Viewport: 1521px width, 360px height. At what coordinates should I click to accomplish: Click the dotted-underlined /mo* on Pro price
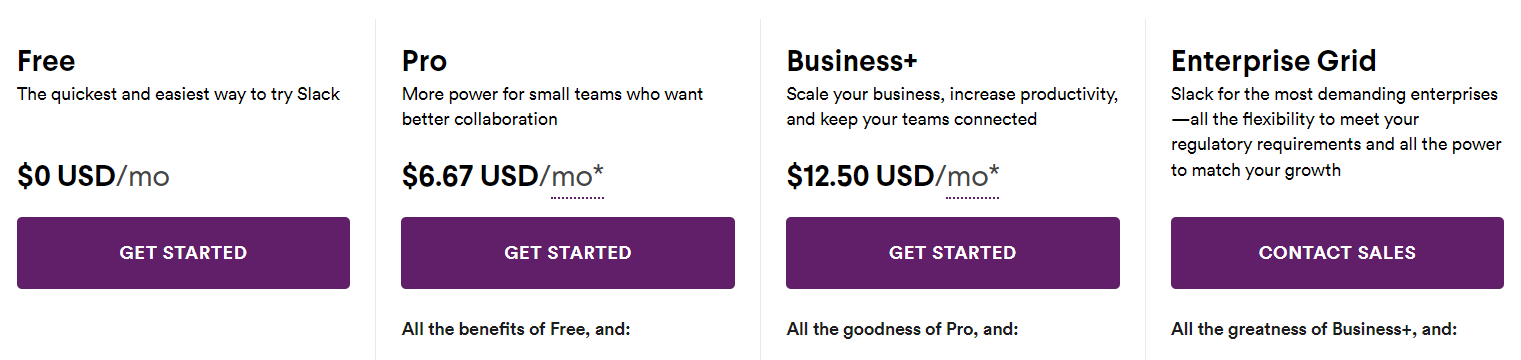[577, 178]
